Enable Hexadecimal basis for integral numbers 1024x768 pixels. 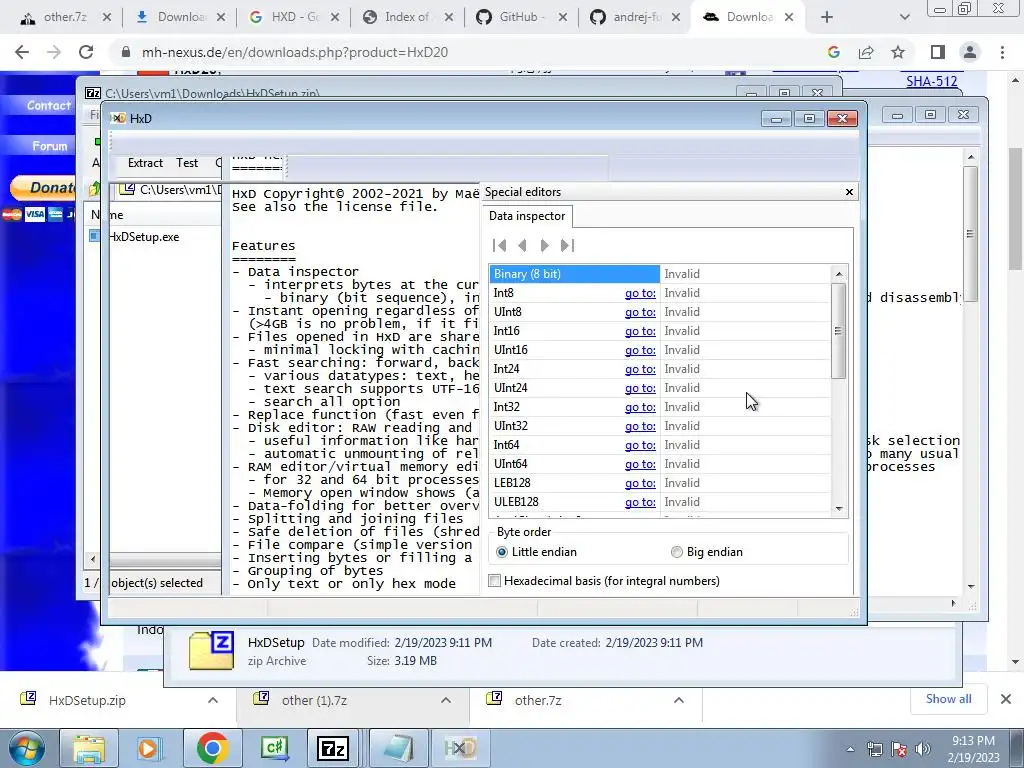click(495, 581)
